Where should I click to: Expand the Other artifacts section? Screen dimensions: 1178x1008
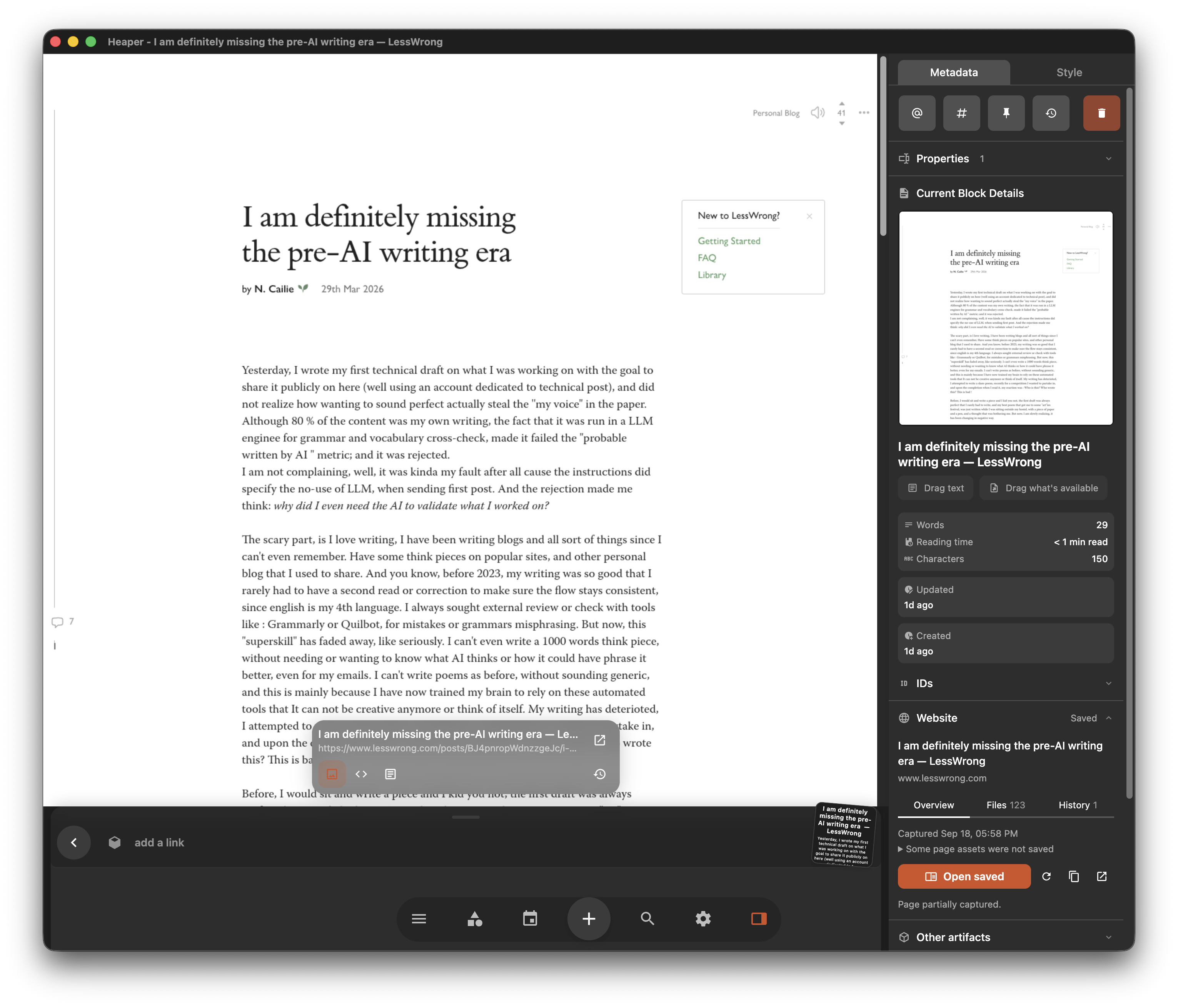(1005, 937)
